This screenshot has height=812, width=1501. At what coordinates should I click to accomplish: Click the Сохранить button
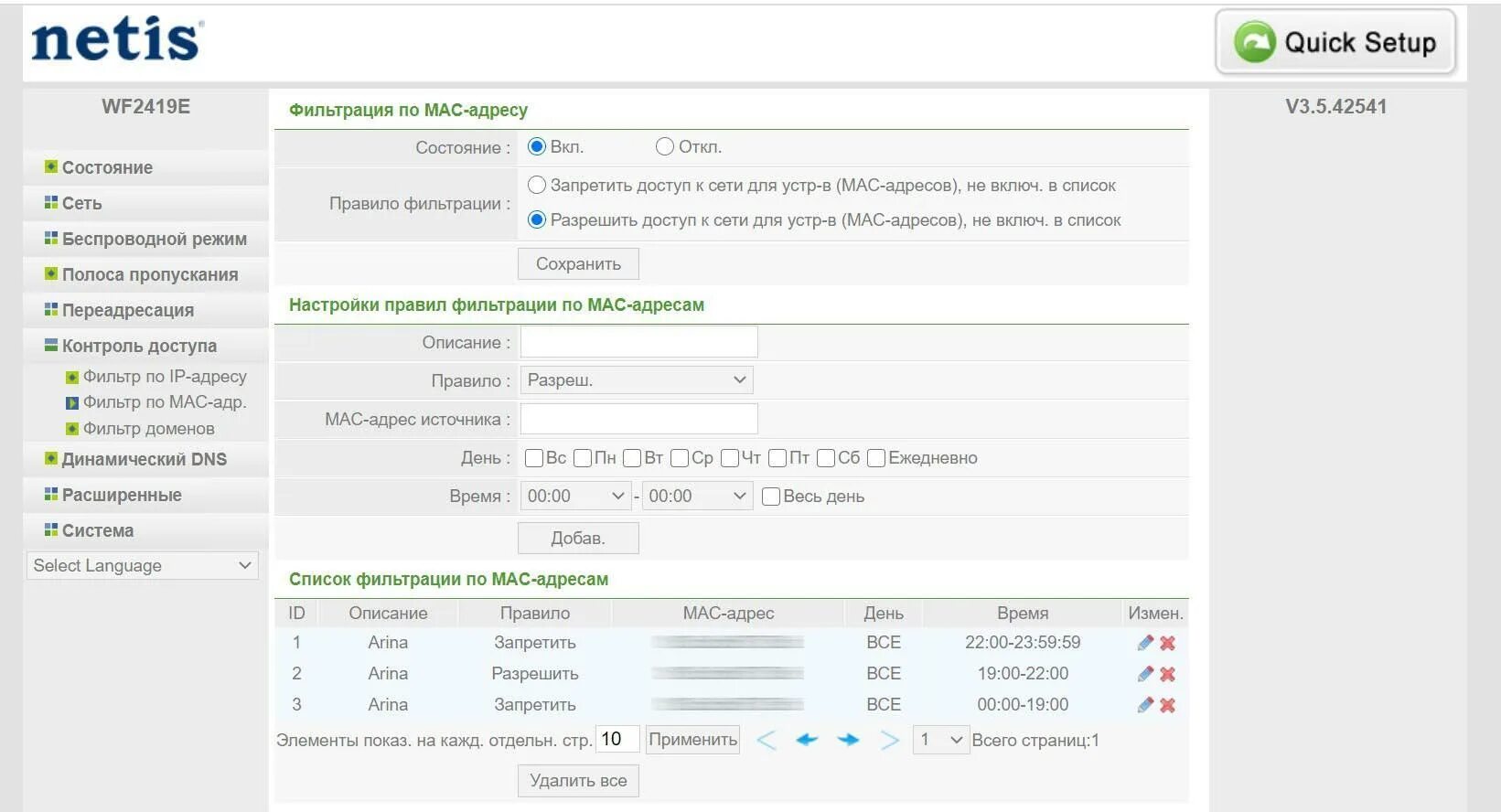578,264
